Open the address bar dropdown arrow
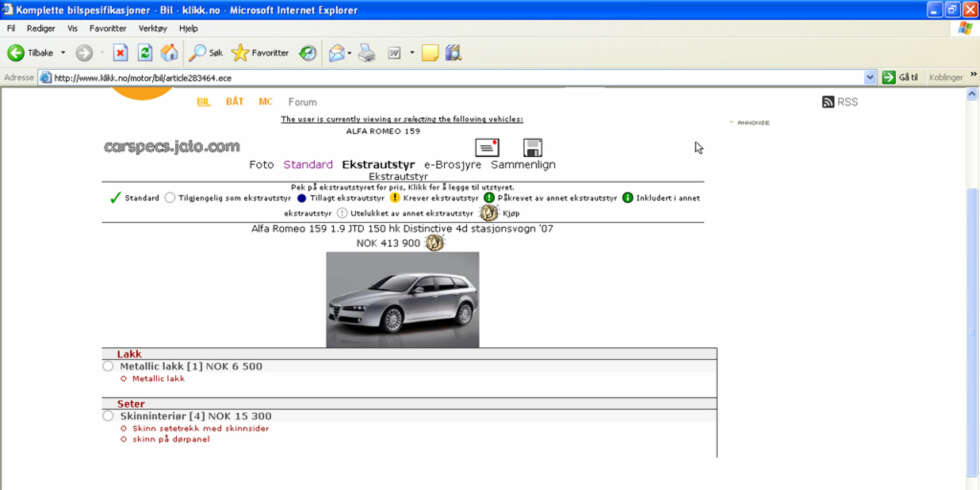The height and width of the screenshot is (490, 980). [870, 78]
